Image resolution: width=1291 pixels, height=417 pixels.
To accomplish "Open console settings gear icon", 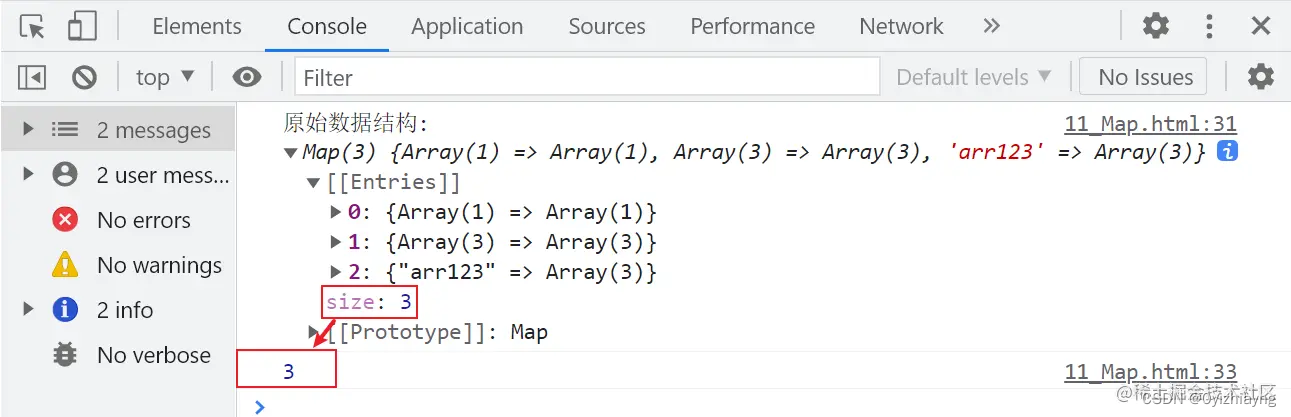I will (1261, 77).
